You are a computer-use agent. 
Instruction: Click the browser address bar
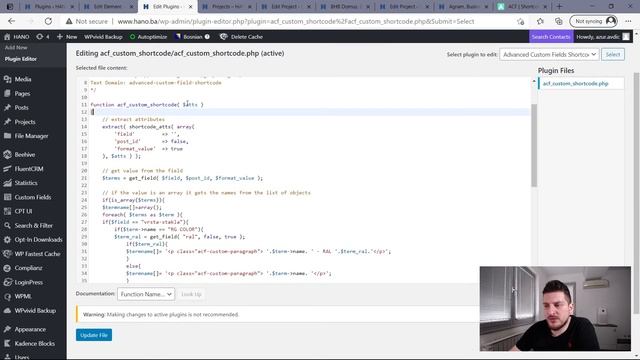[x=296, y=21]
